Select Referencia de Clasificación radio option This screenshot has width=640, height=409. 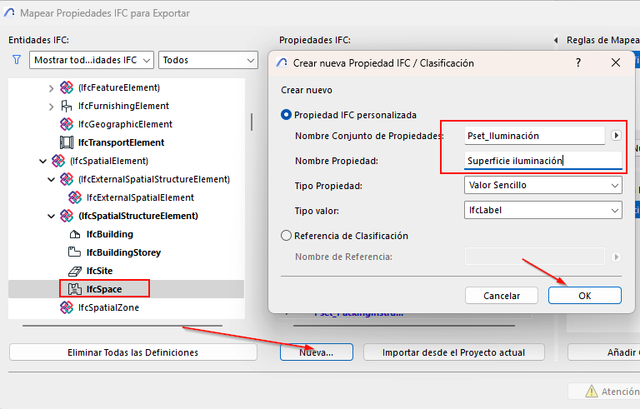point(287,236)
